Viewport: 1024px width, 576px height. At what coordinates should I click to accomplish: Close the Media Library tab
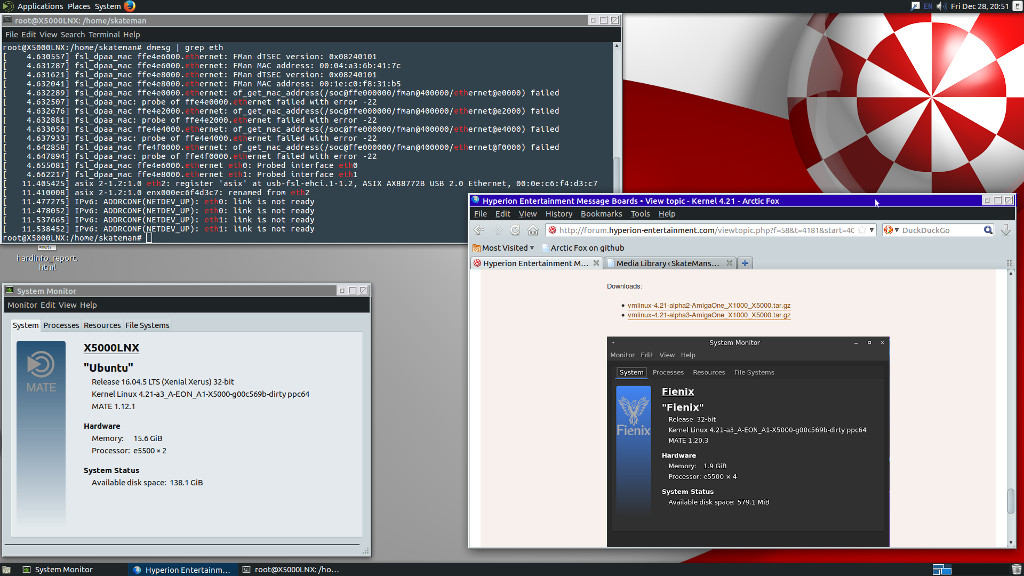point(729,263)
